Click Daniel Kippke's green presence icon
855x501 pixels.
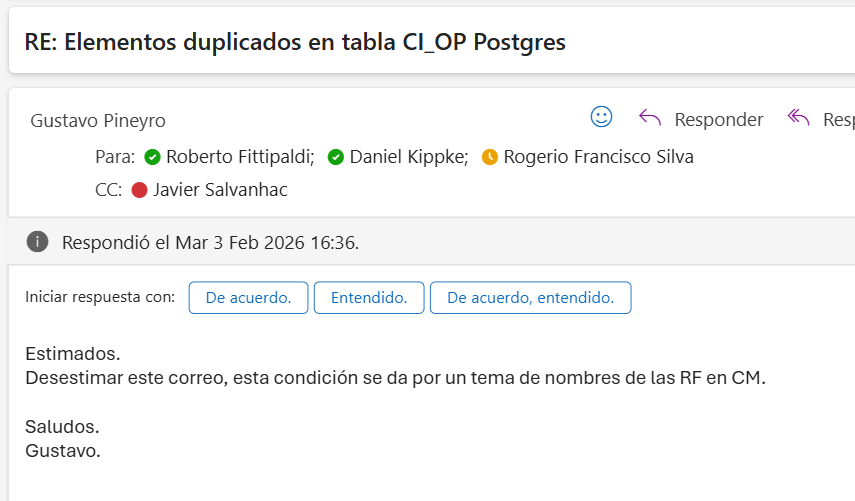pos(336,157)
